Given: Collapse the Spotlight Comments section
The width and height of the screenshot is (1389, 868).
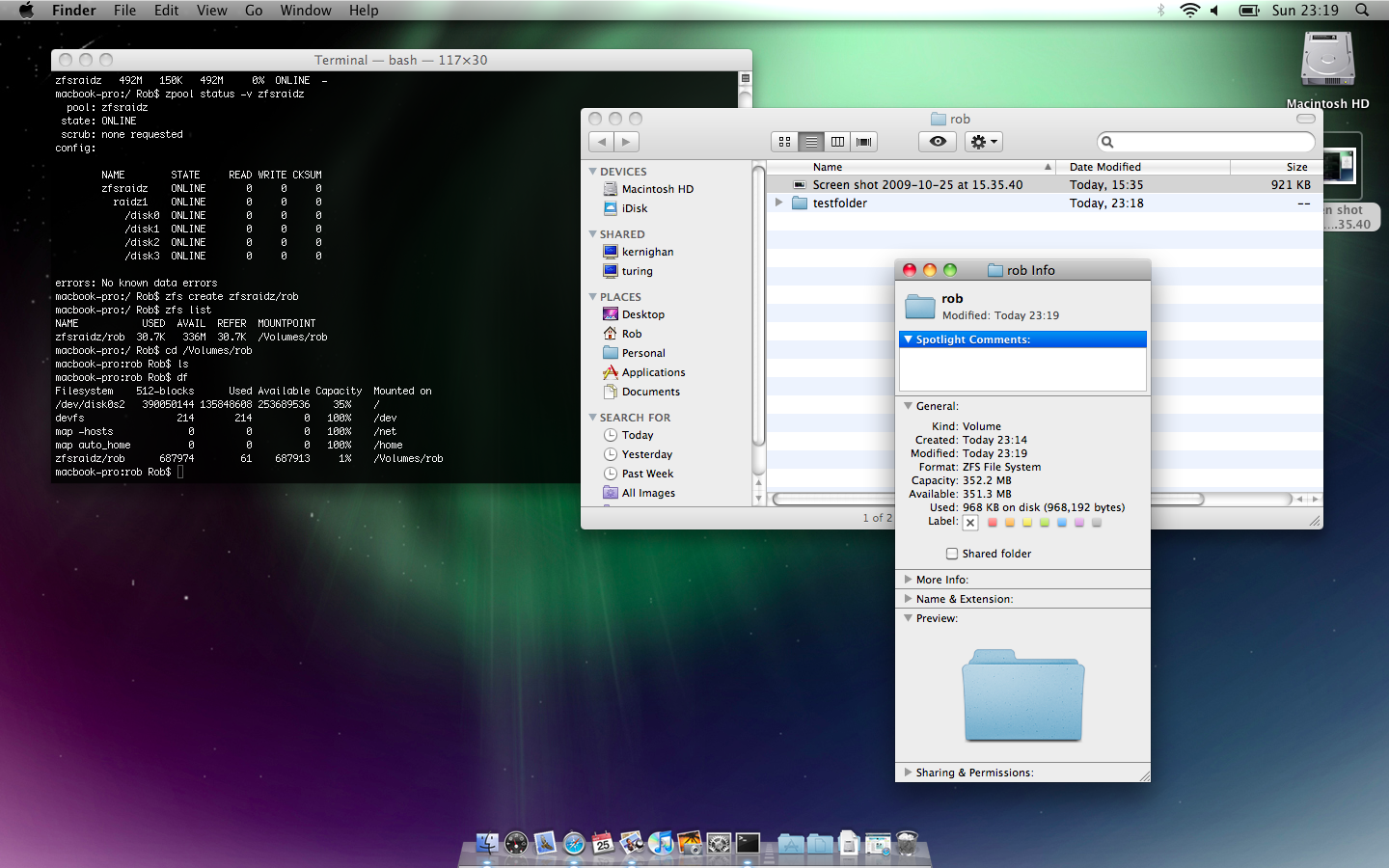Looking at the screenshot, I should coord(908,339).
